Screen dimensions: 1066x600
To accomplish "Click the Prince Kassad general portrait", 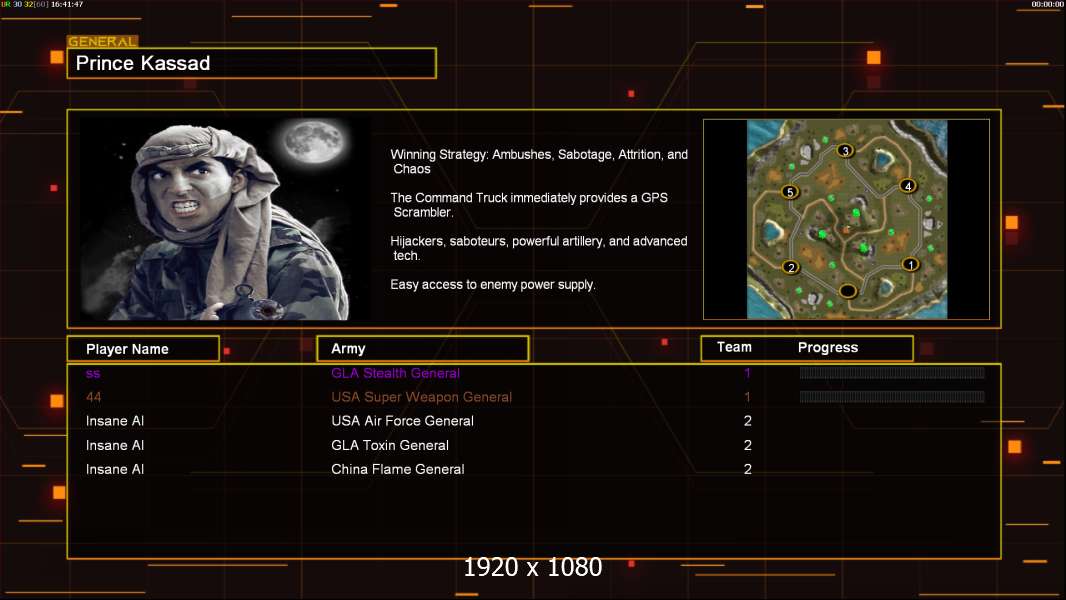I will click(x=225, y=217).
